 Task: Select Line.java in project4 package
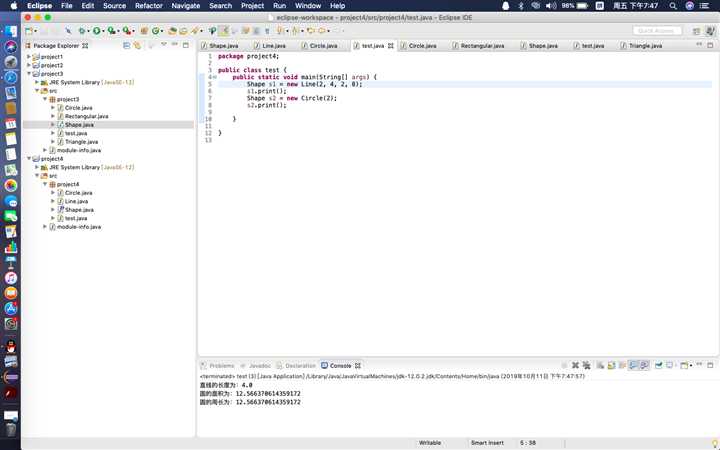point(76,201)
